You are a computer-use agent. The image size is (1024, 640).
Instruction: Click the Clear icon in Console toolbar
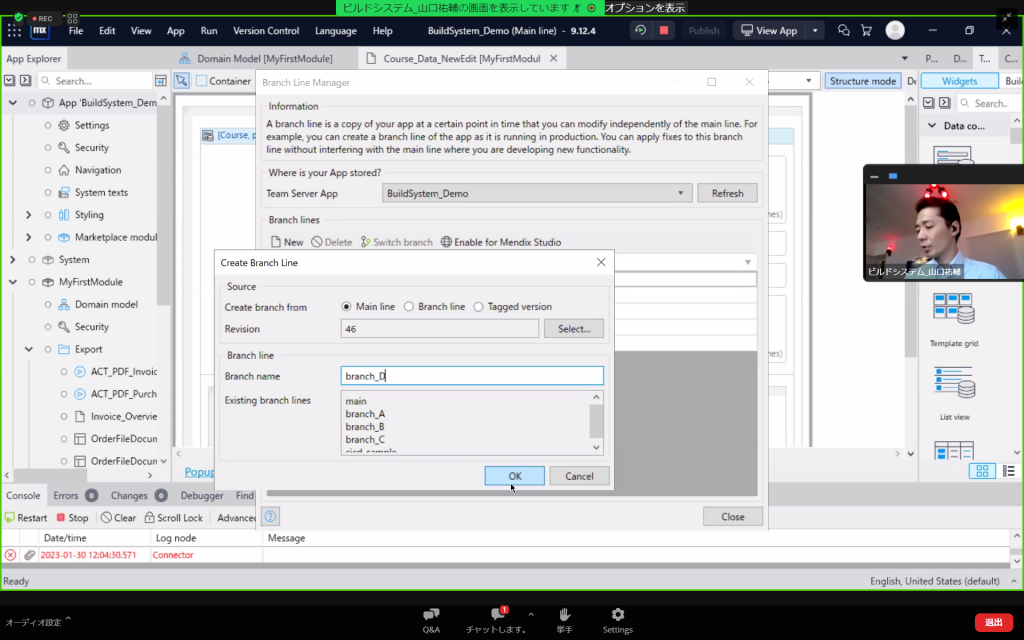coord(106,518)
